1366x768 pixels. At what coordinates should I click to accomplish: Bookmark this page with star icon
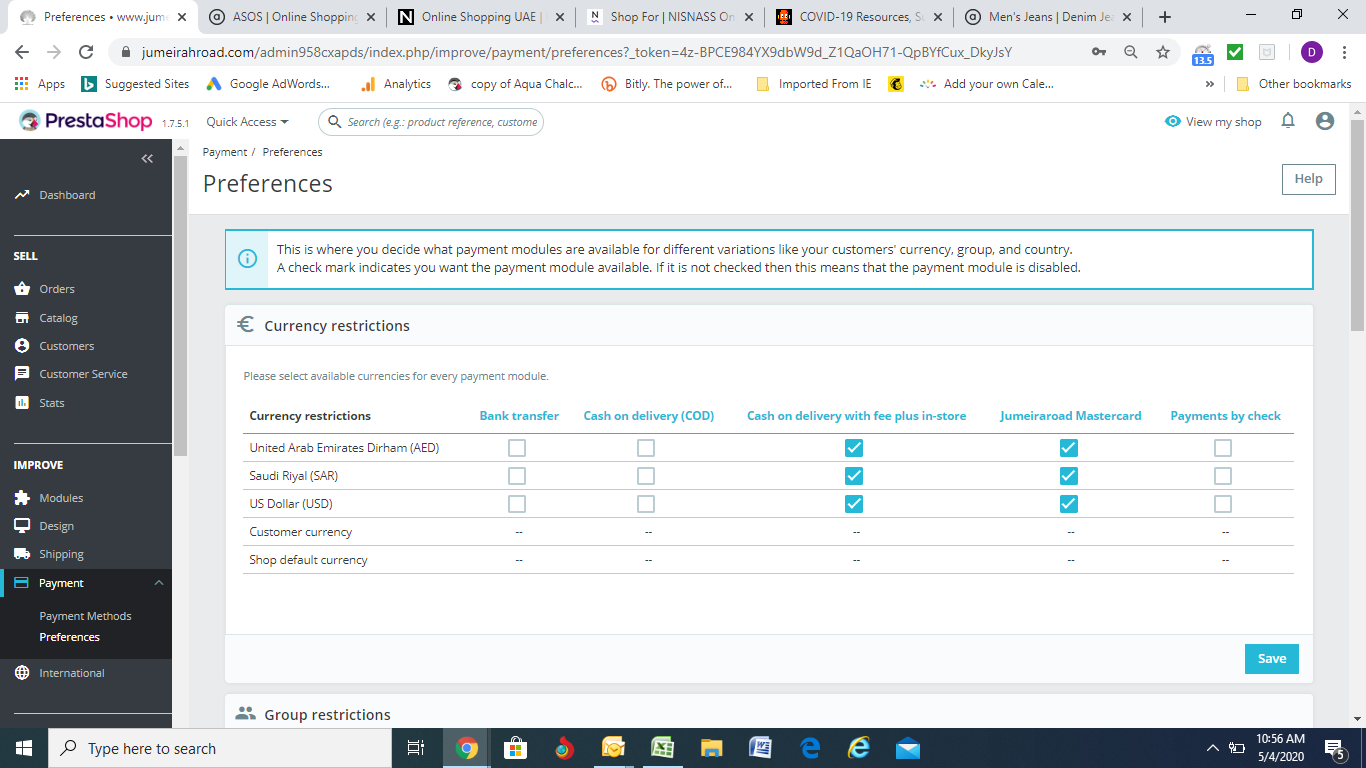(x=1163, y=52)
